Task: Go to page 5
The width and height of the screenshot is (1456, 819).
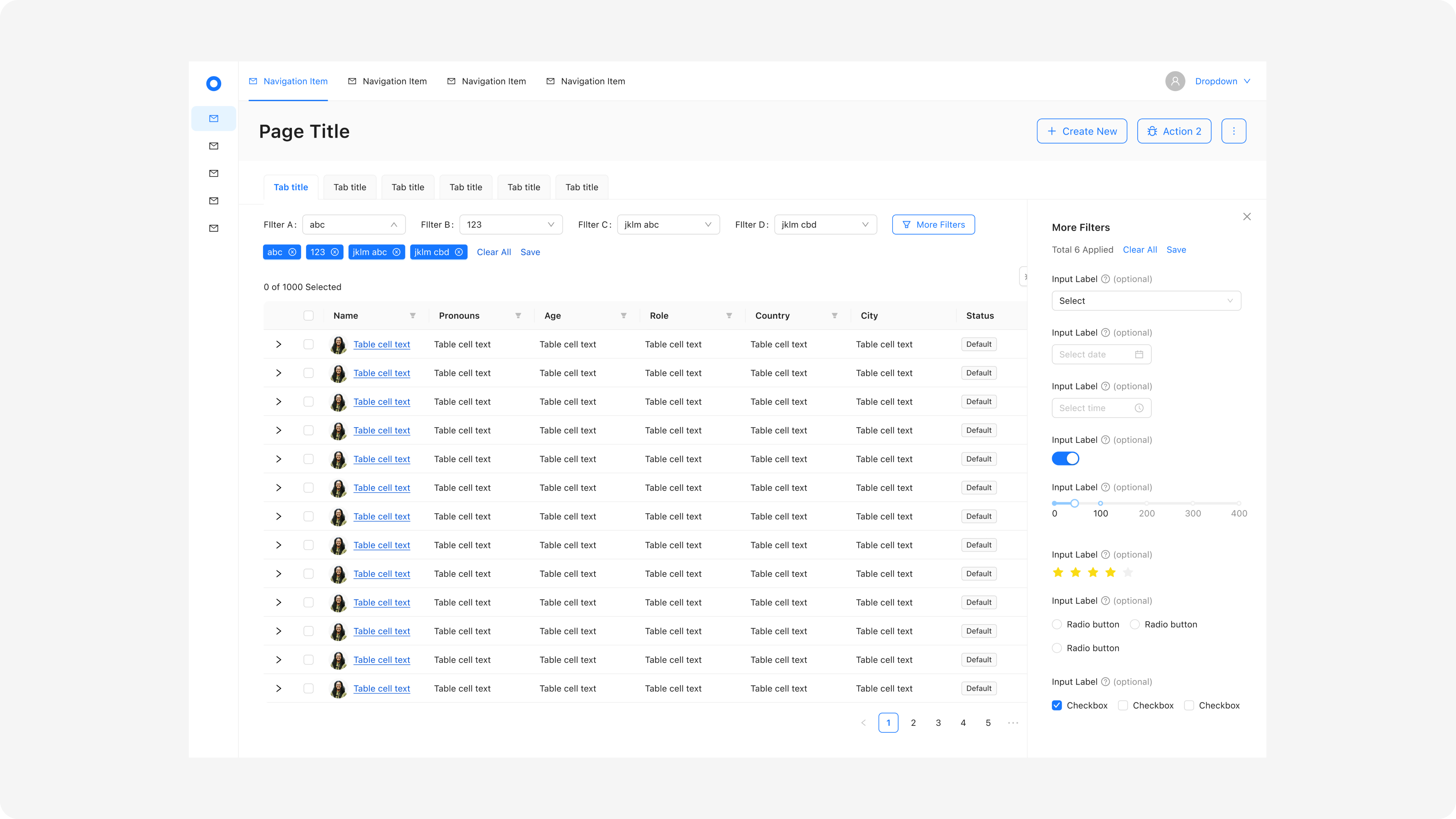Action: coord(988,723)
